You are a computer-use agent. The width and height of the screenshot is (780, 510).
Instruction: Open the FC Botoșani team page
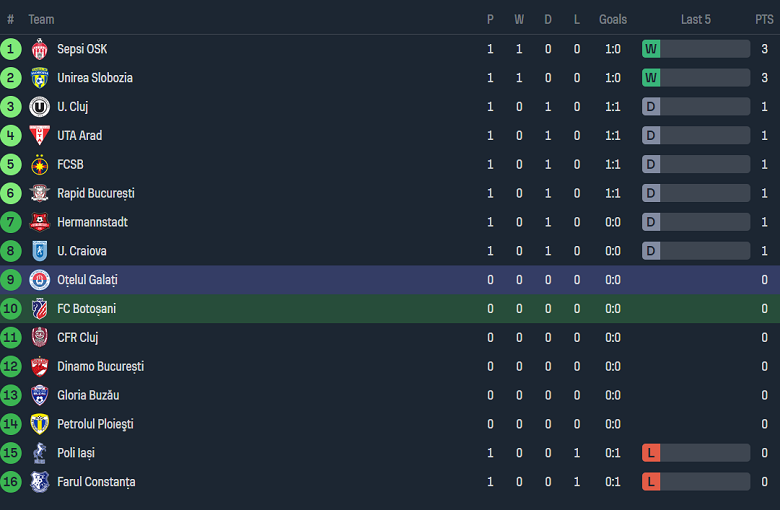tap(86, 309)
